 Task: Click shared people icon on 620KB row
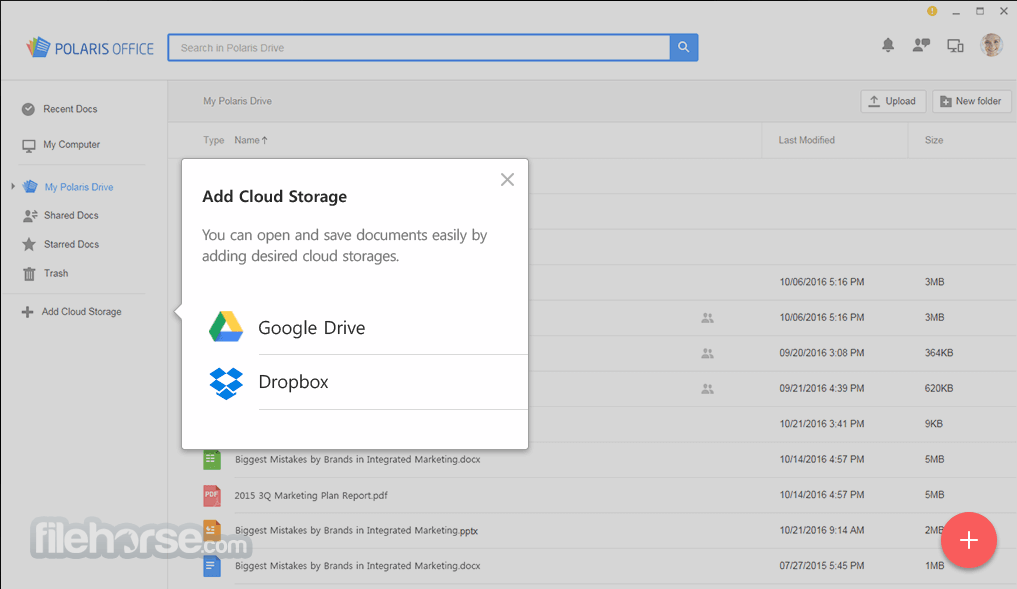707,389
